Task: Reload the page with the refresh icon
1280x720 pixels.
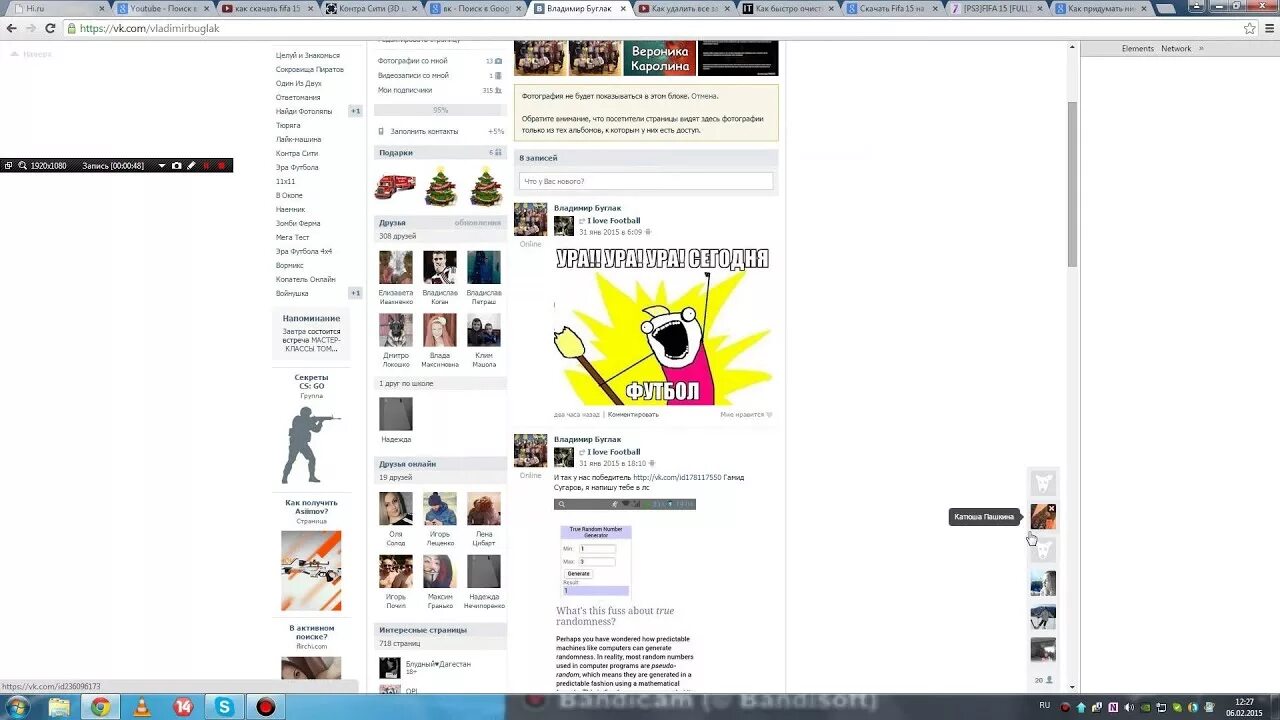Action: point(52,28)
